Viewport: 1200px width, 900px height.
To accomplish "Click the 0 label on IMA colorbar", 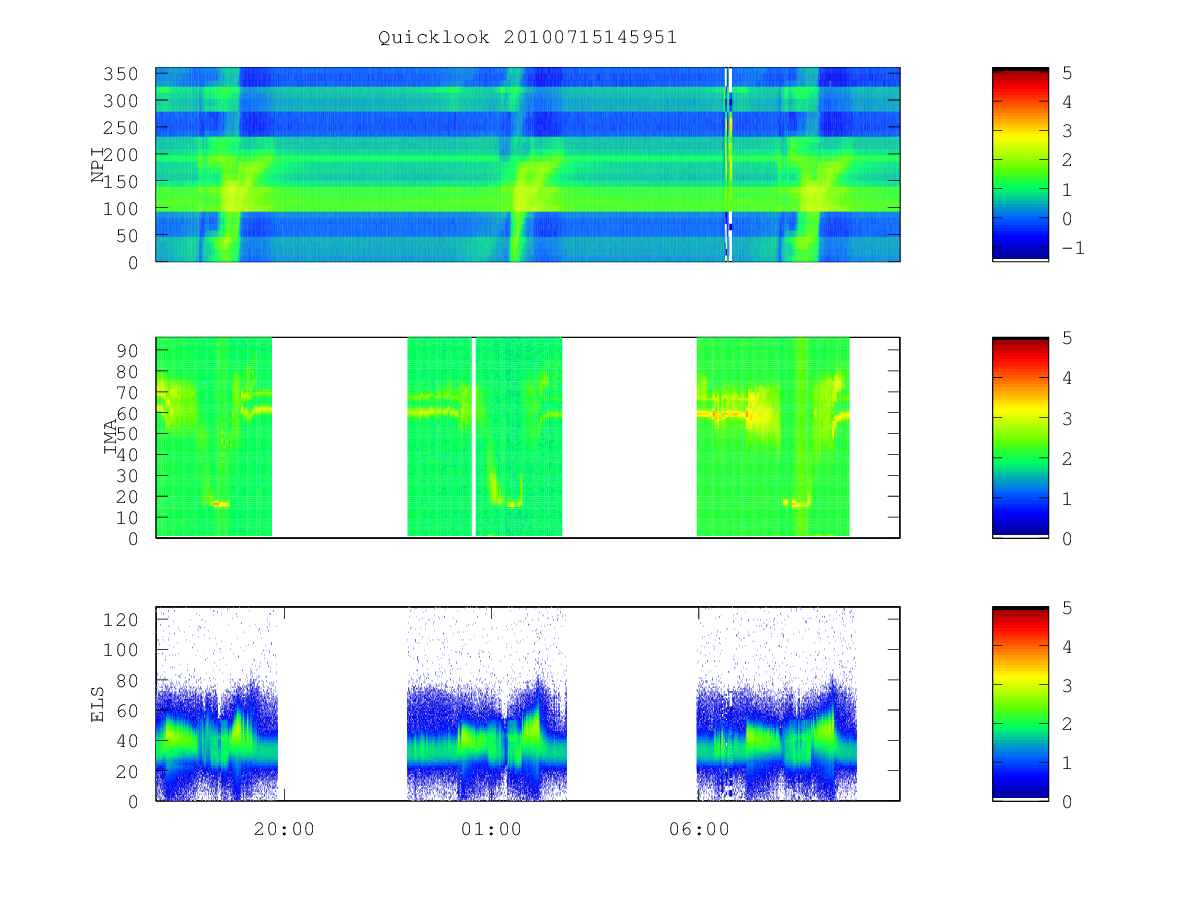I will point(1067,538).
